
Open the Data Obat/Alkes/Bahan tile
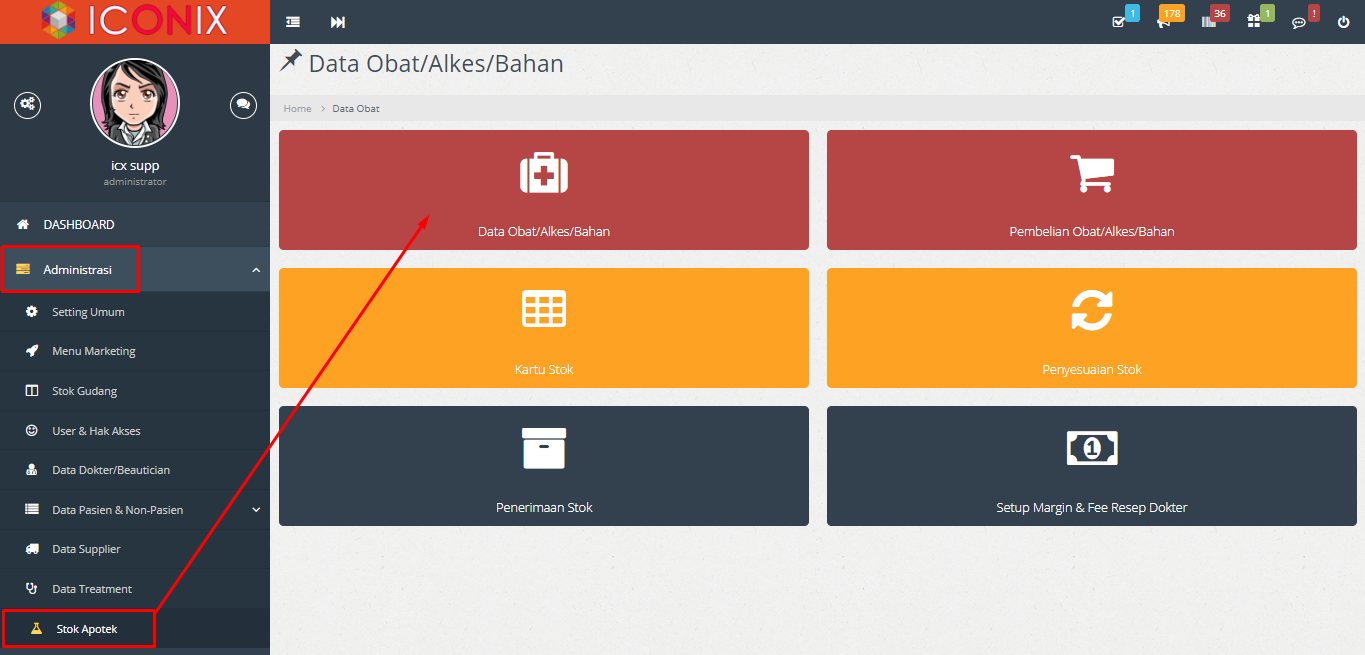click(543, 190)
